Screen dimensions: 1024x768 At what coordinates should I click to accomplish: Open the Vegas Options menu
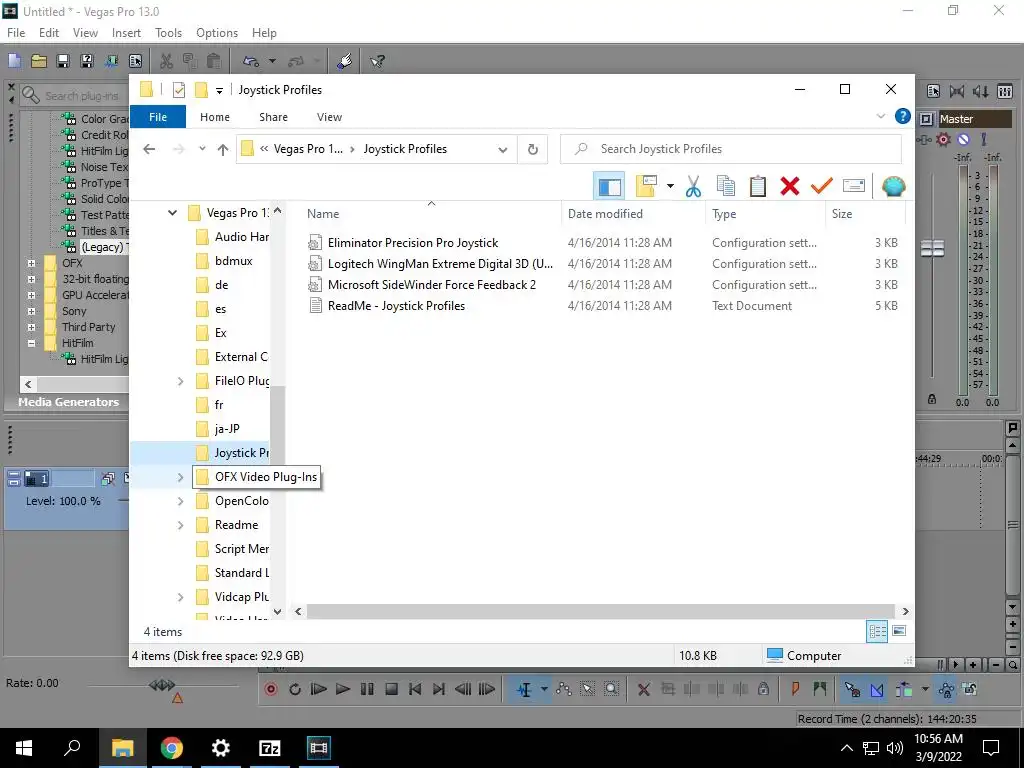217,33
